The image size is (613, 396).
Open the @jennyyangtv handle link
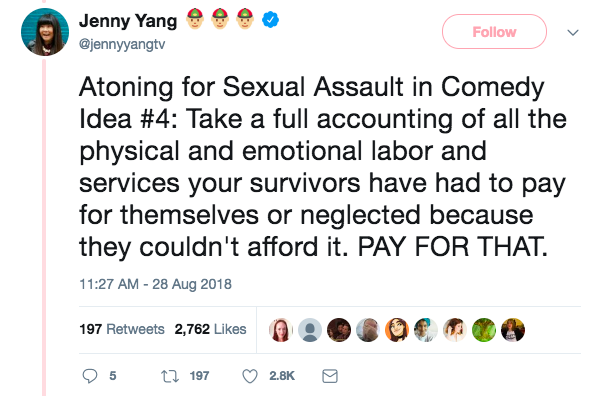[x=122, y=44]
